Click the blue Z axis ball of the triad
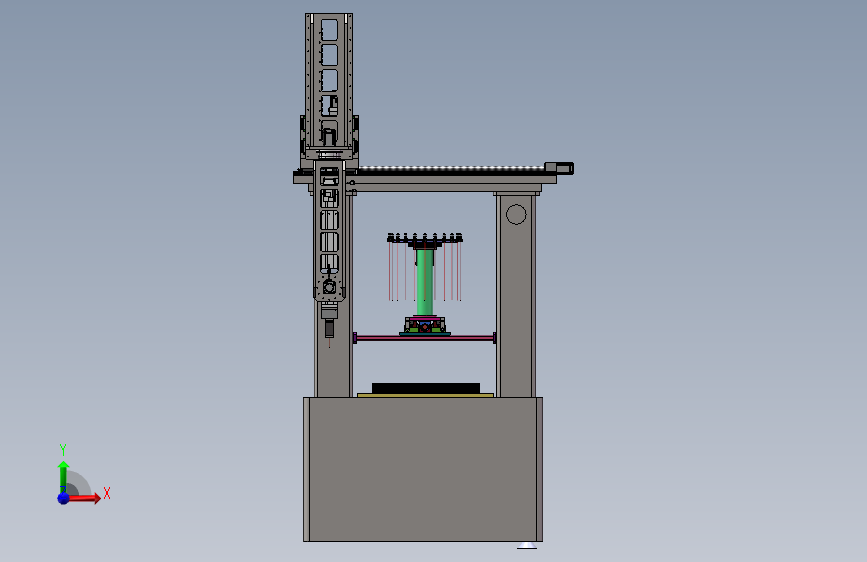Viewport: 867px width, 562px height. (63, 498)
